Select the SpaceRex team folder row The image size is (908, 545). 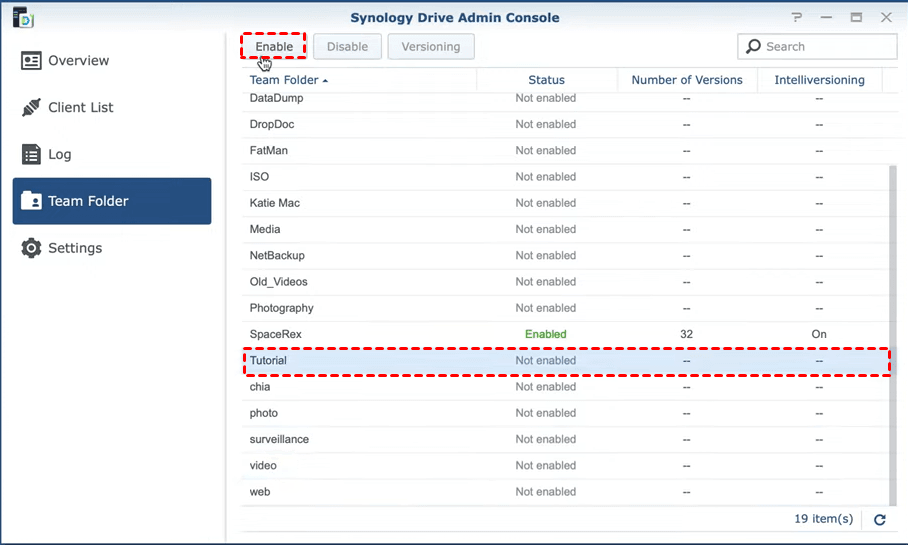400,335
